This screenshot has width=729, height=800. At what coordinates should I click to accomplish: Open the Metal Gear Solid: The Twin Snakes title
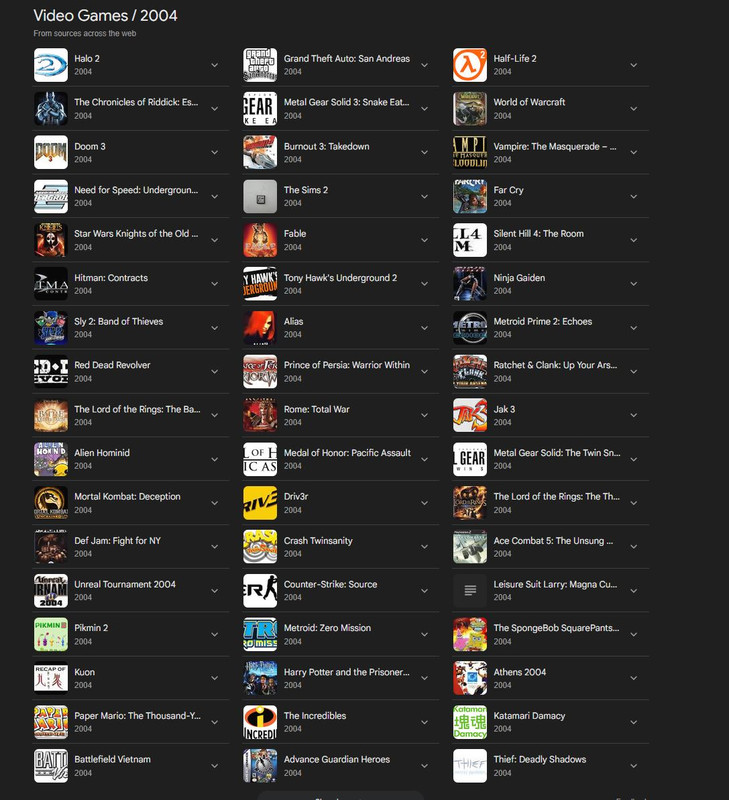tap(557, 453)
